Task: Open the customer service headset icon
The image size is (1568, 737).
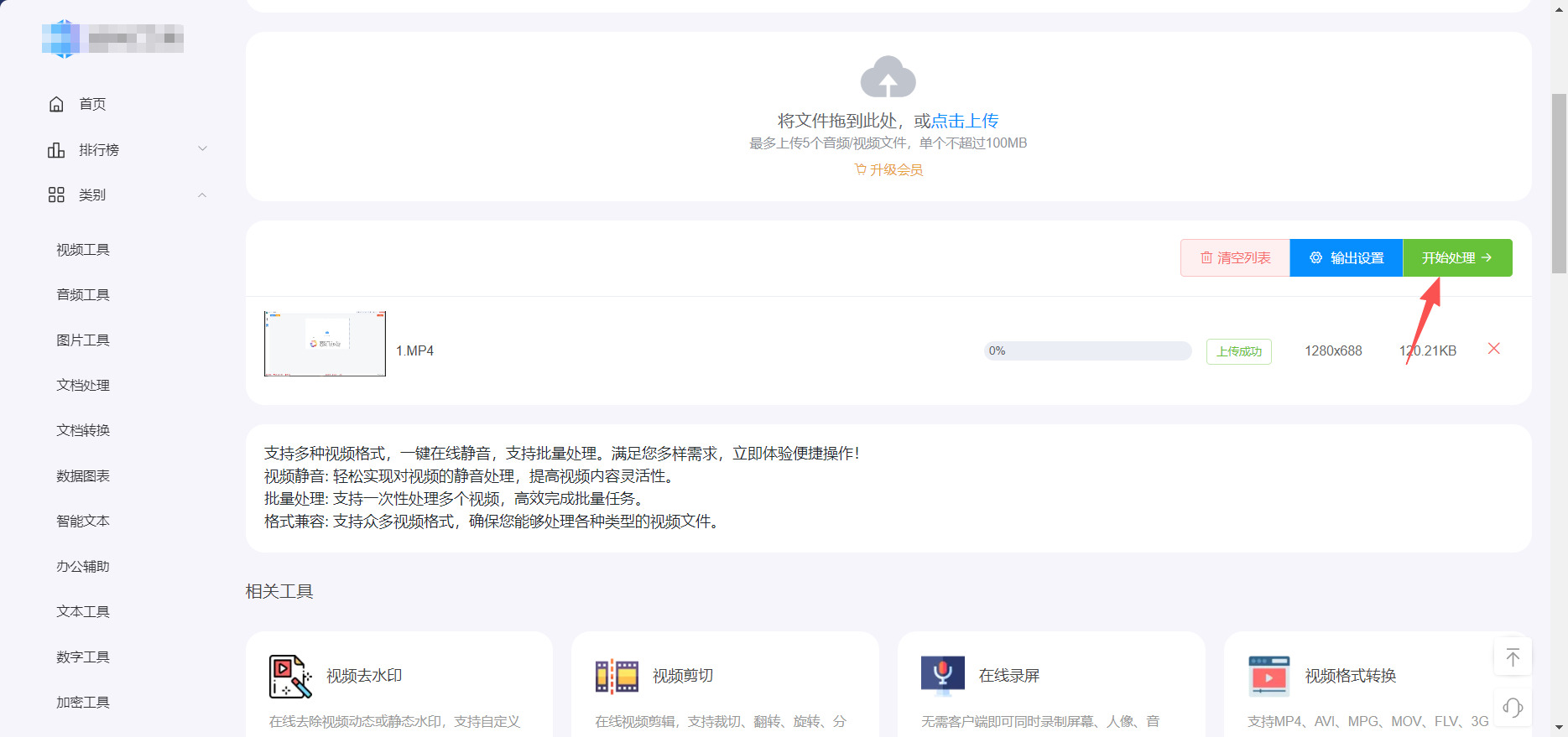Action: click(1513, 707)
